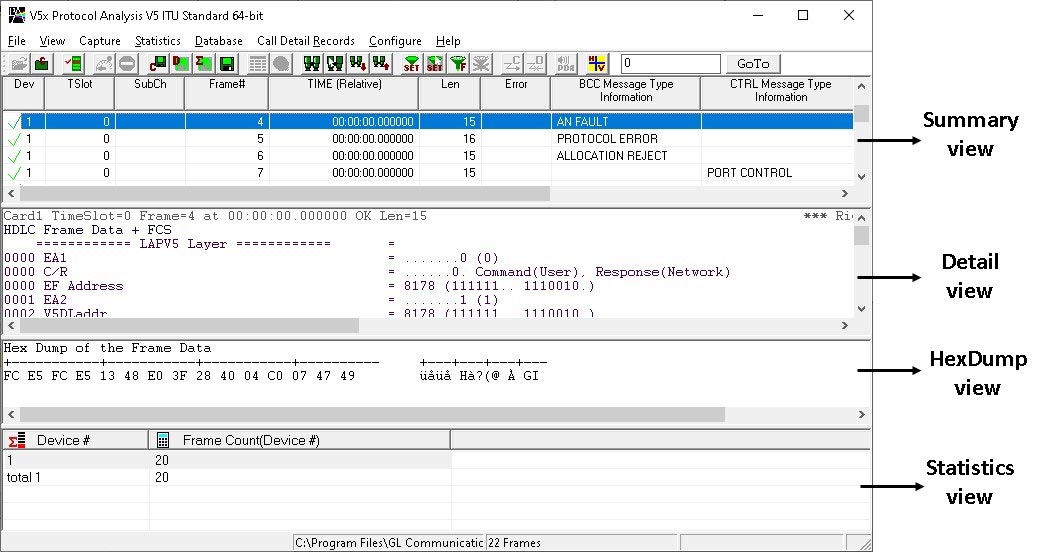This screenshot has width=1045, height=552.
Task: Click the gray circle toolbar icon
Action: (281, 64)
